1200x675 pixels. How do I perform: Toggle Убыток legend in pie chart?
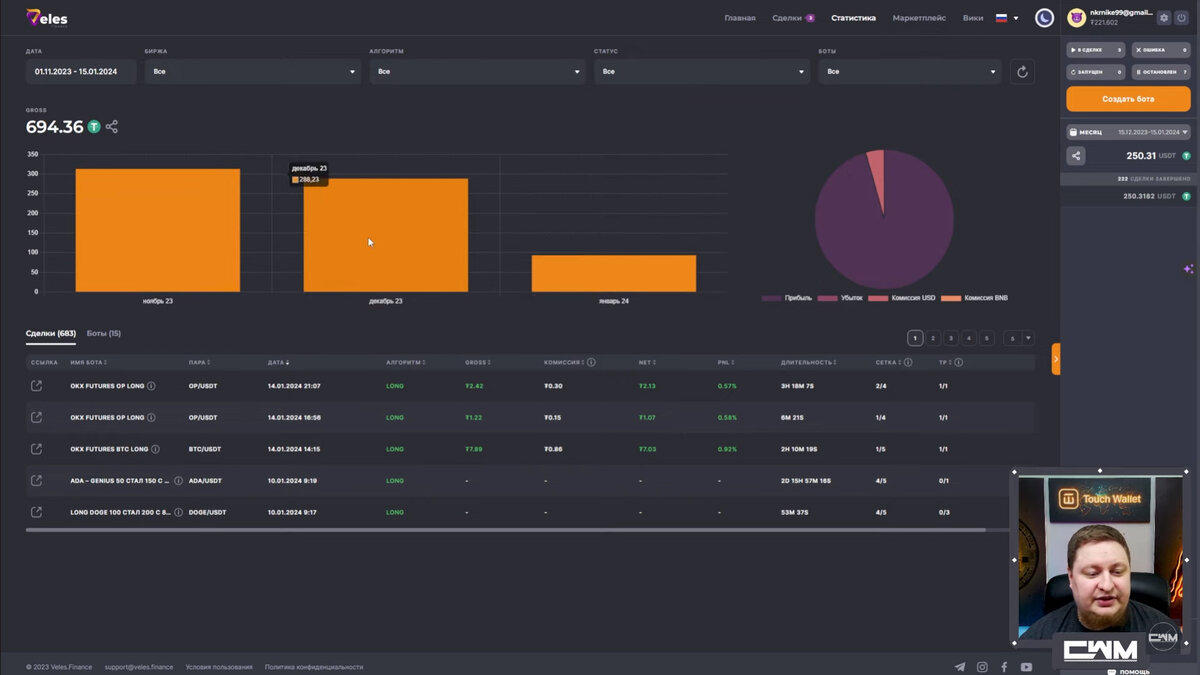click(840, 298)
